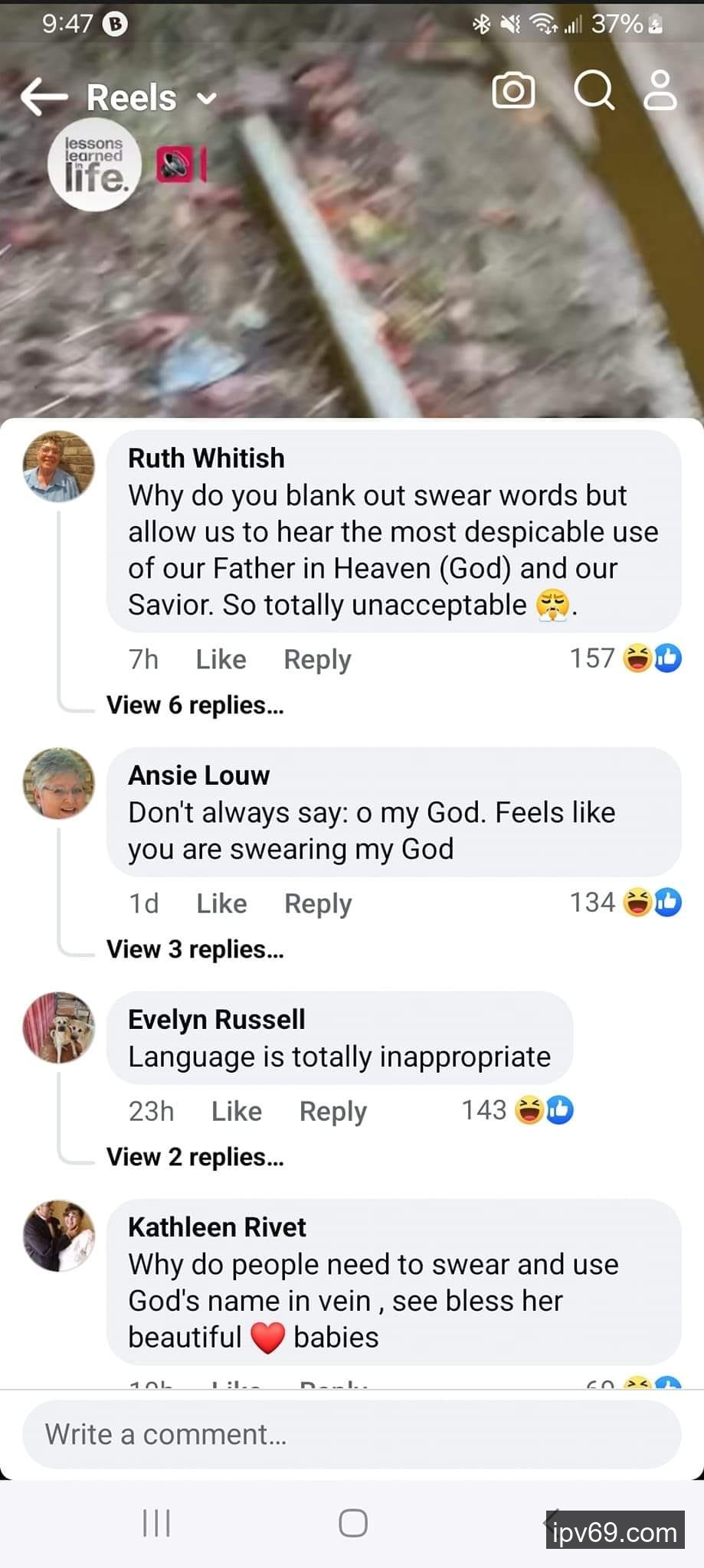Open the profile person icon
Screen dimensions: 704x1568
click(x=660, y=92)
